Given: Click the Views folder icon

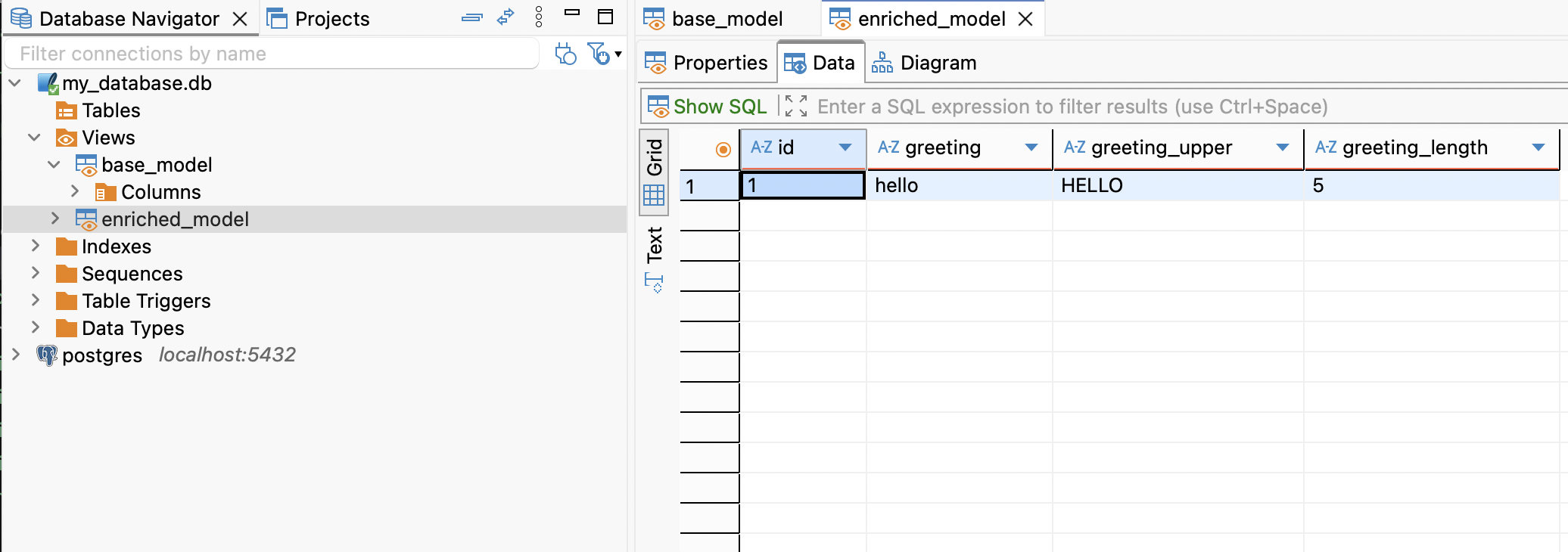Looking at the screenshot, I should tap(66, 138).
